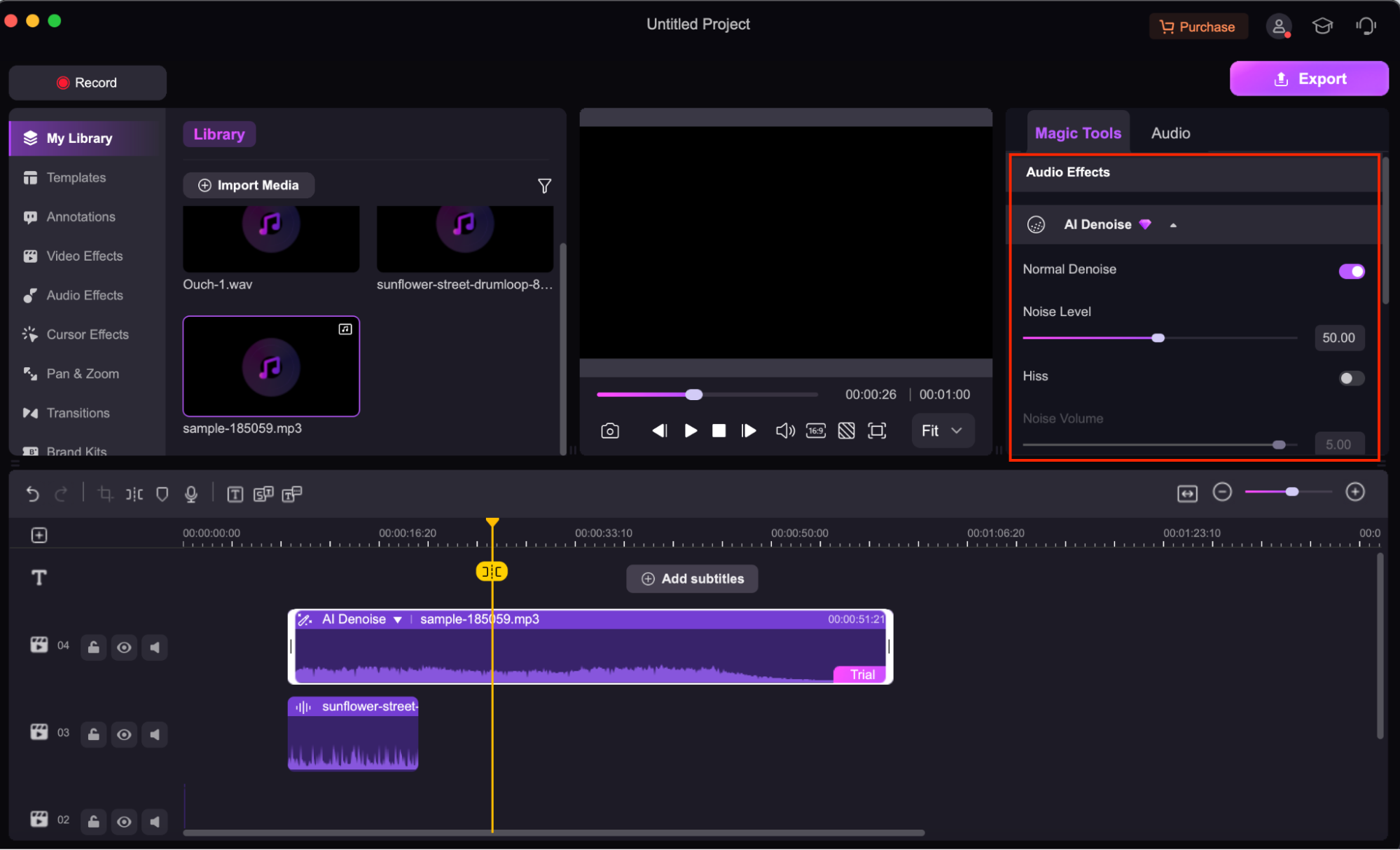Play the preview
1400x850 pixels.
(x=690, y=431)
